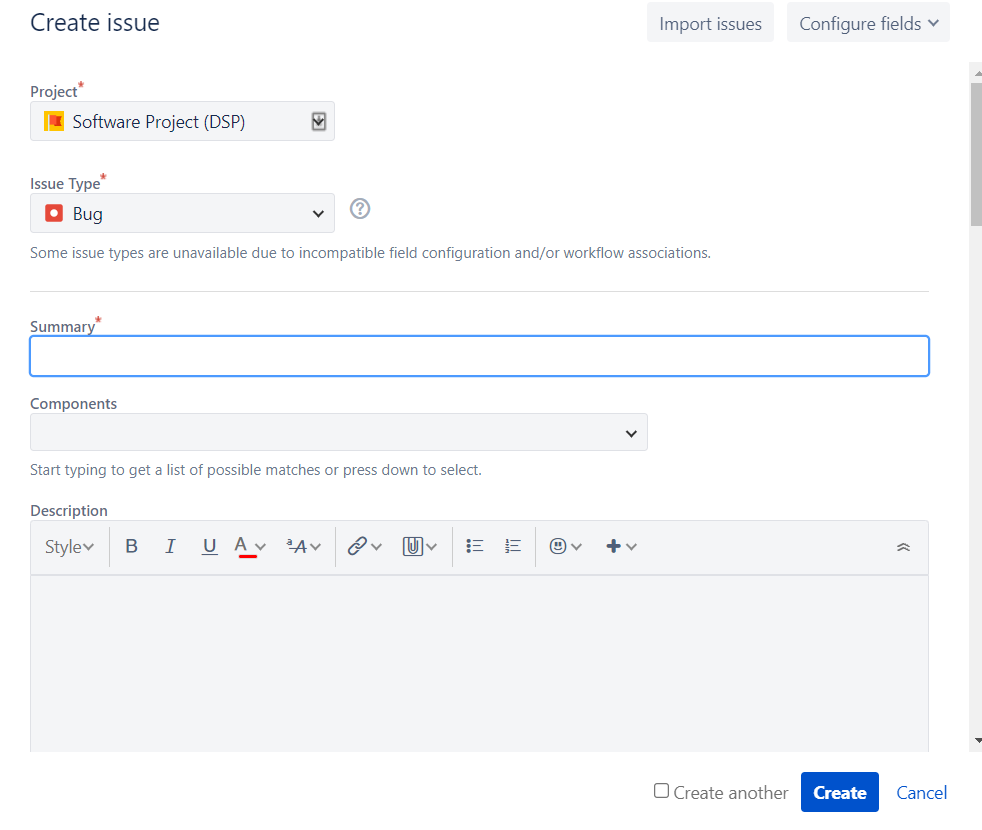The width and height of the screenshot is (982, 830).
Task: Click the scroll down arrow of scrollbar
Action: pyautogui.click(x=978, y=741)
